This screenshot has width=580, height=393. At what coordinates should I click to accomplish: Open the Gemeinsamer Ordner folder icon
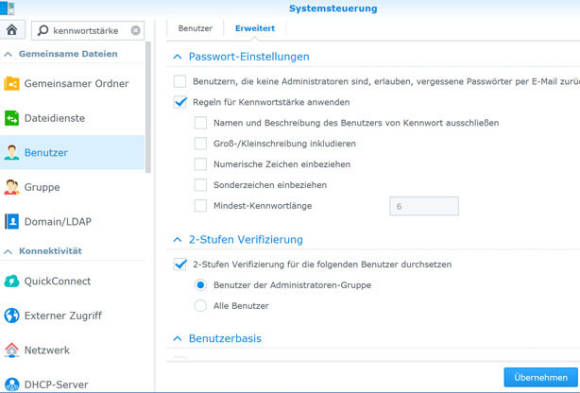tap(11, 83)
